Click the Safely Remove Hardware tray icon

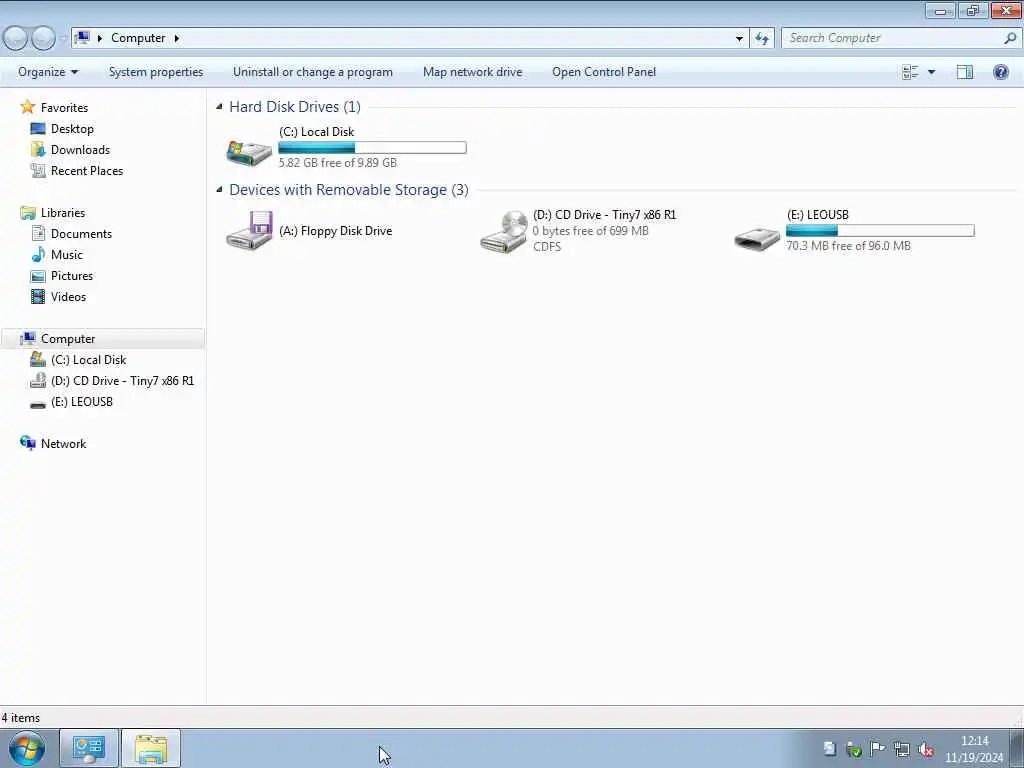tap(853, 749)
